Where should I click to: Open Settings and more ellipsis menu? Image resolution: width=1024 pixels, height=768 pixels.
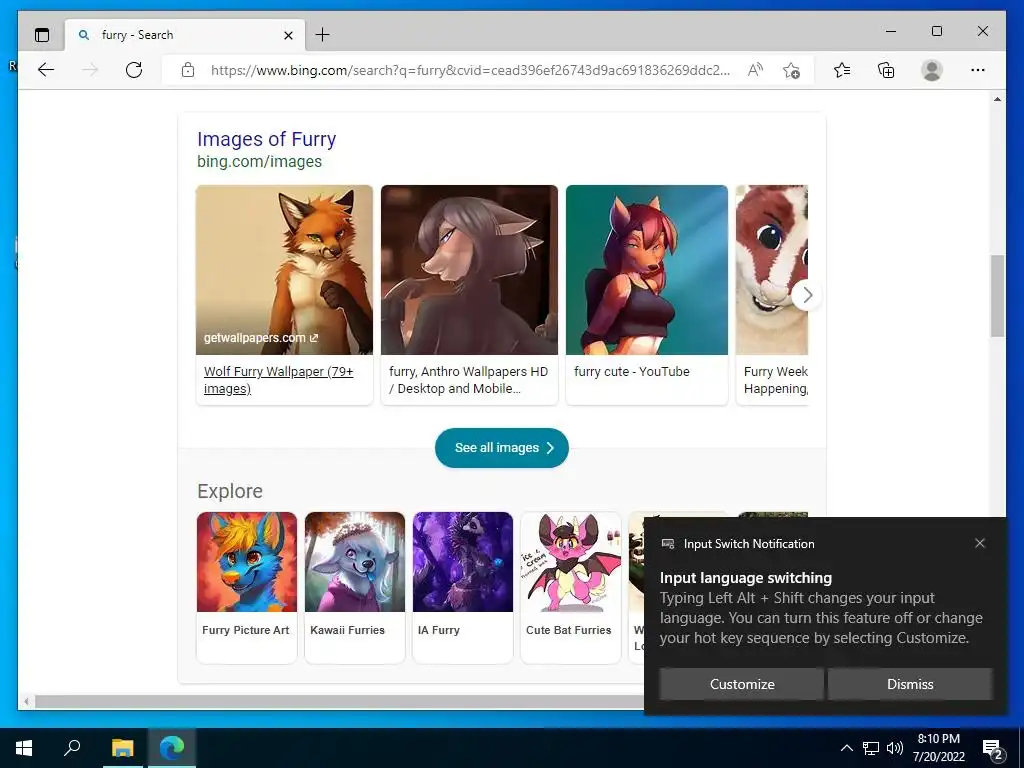click(x=978, y=70)
